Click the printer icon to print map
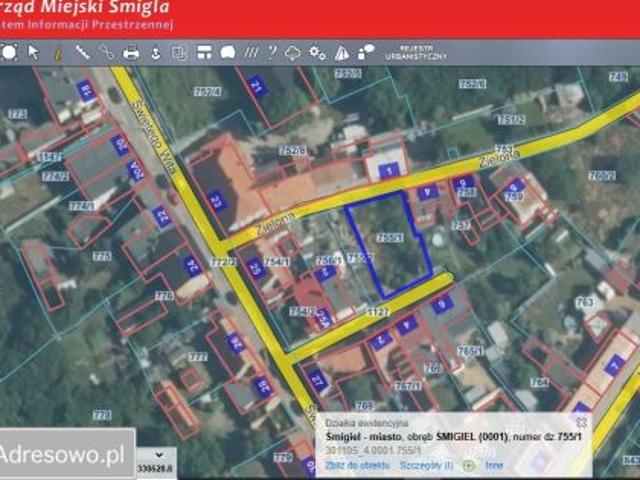Screen dimensions: 640x480 131,51
